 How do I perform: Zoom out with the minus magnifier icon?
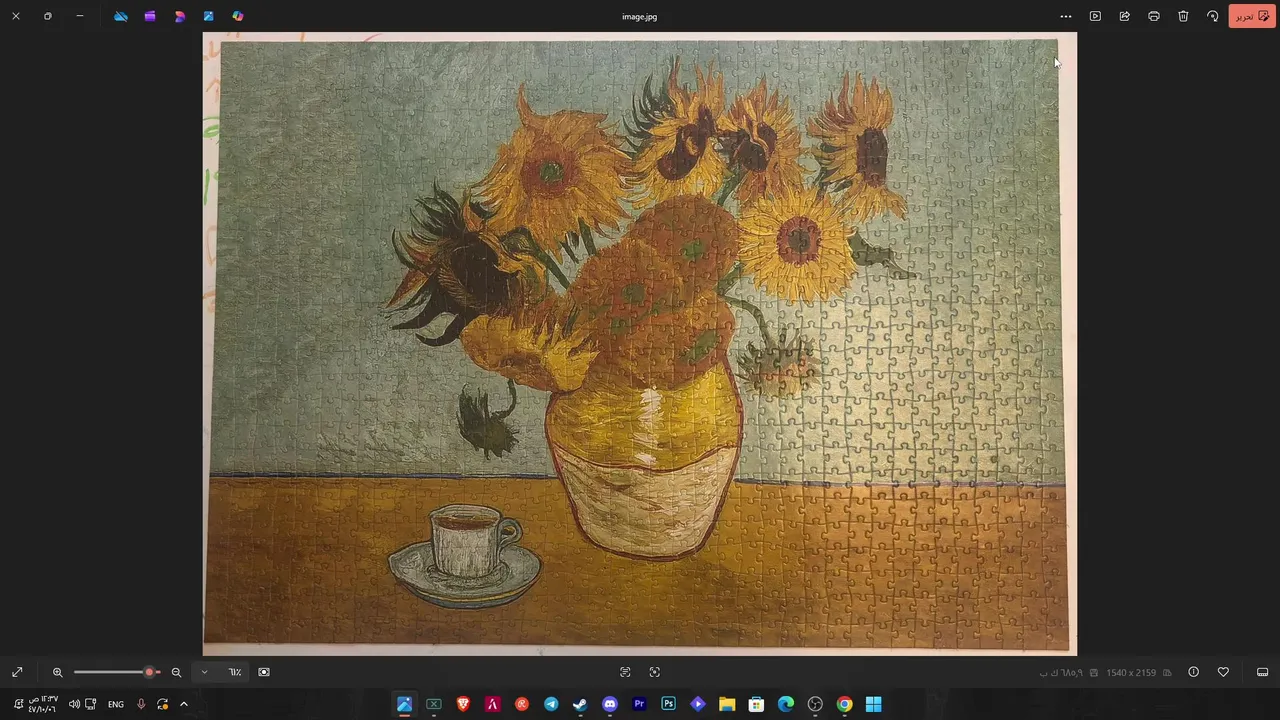pyautogui.click(x=176, y=672)
